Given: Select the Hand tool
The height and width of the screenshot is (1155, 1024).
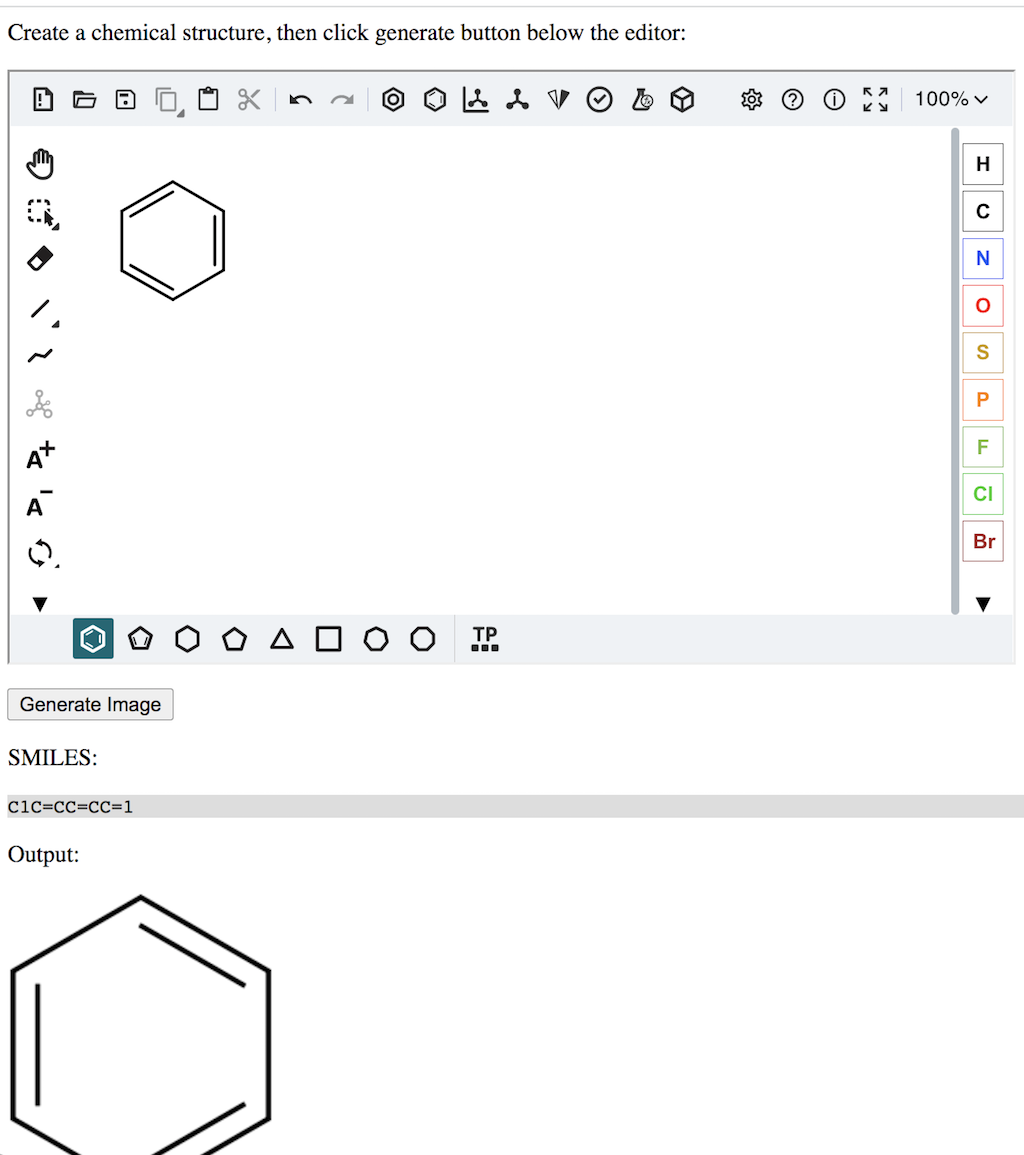Looking at the screenshot, I should coord(40,163).
